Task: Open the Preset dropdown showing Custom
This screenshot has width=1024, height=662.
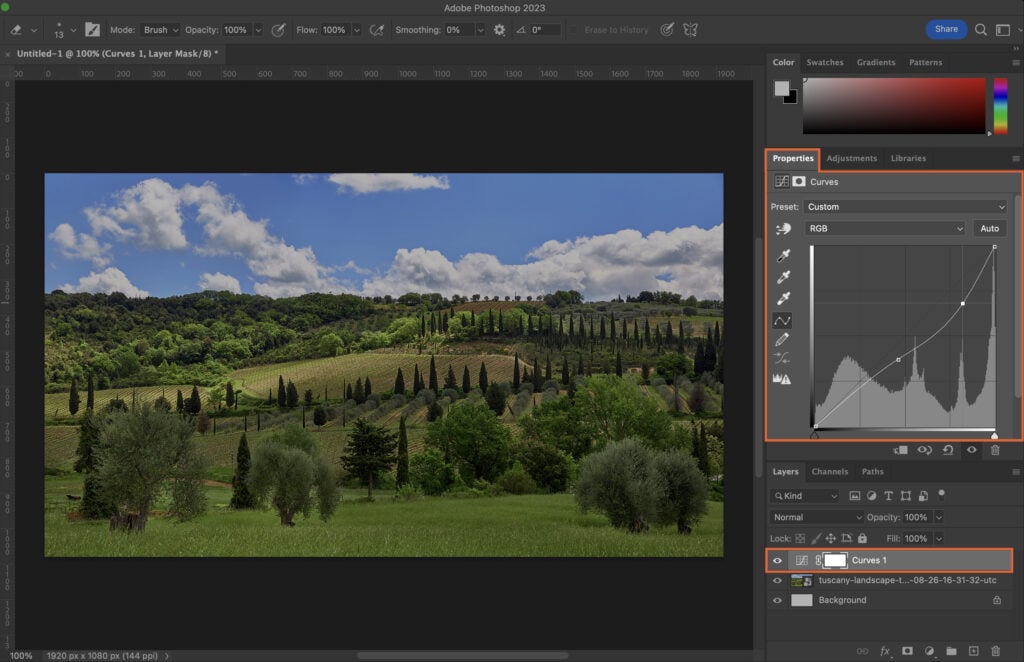Action: coord(903,206)
